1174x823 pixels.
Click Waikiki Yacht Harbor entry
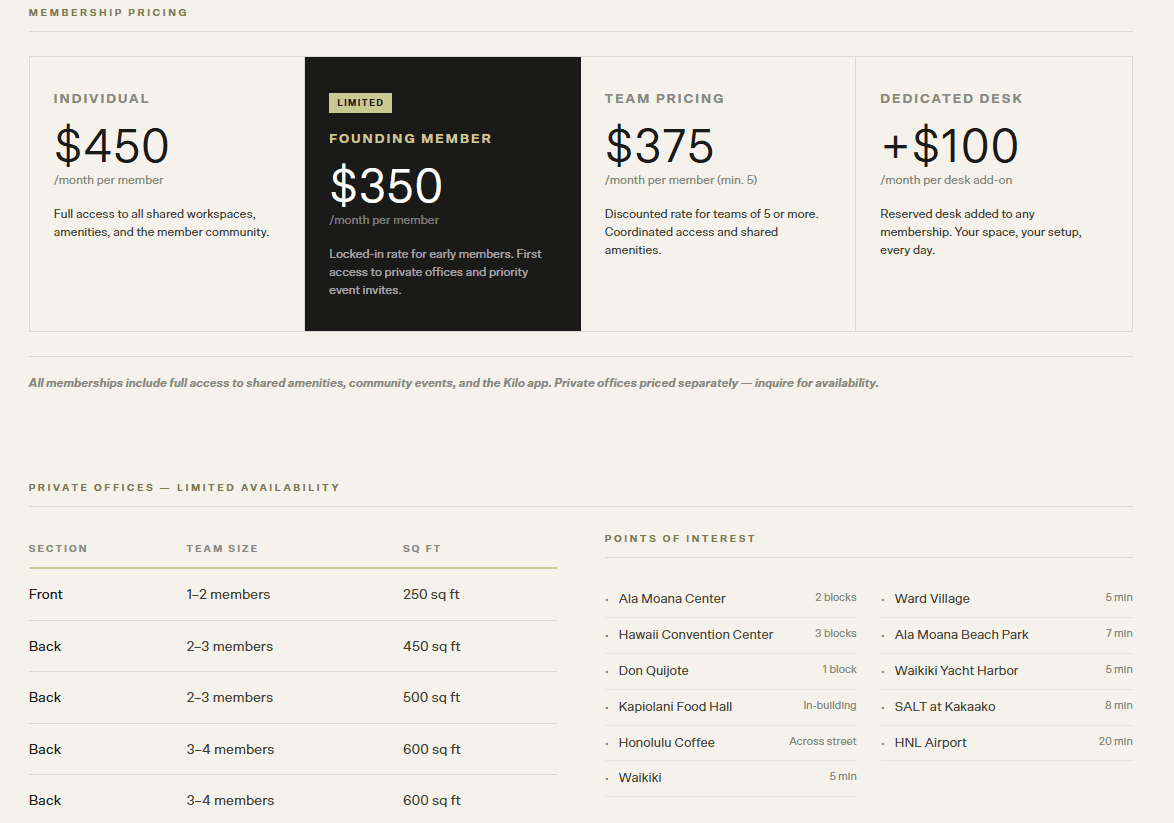1006,670
